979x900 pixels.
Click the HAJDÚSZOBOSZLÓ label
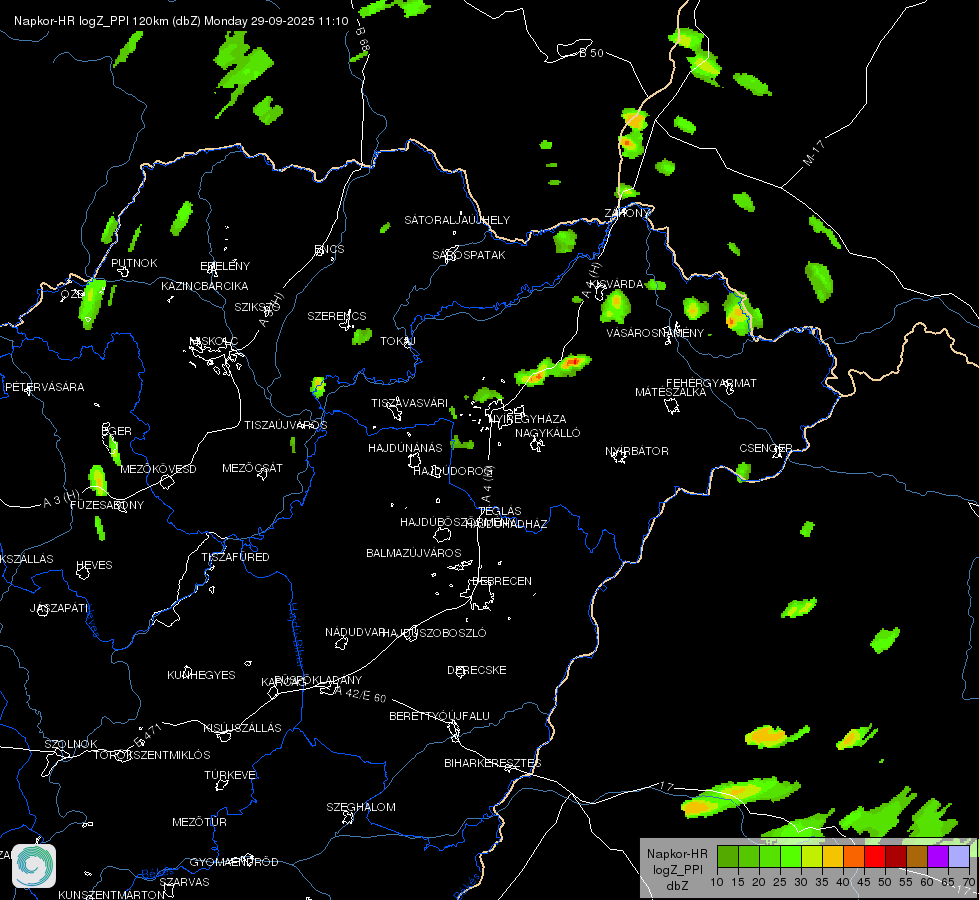(434, 633)
